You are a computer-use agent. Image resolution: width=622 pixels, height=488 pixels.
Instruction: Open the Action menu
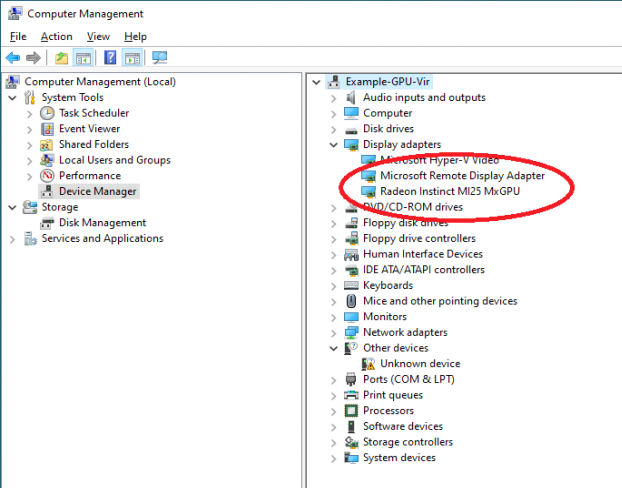(x=56, y=37)
